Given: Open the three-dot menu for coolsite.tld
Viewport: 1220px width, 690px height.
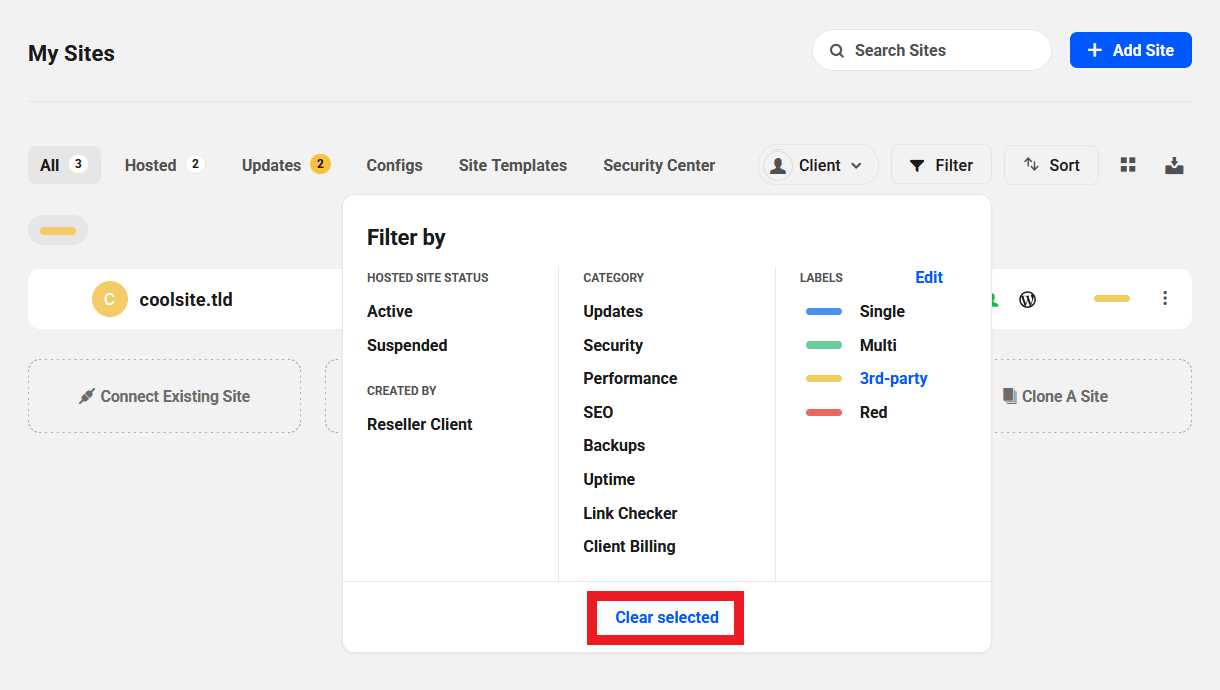Looking at the screenshot, I should click(x=1164, y=298).
